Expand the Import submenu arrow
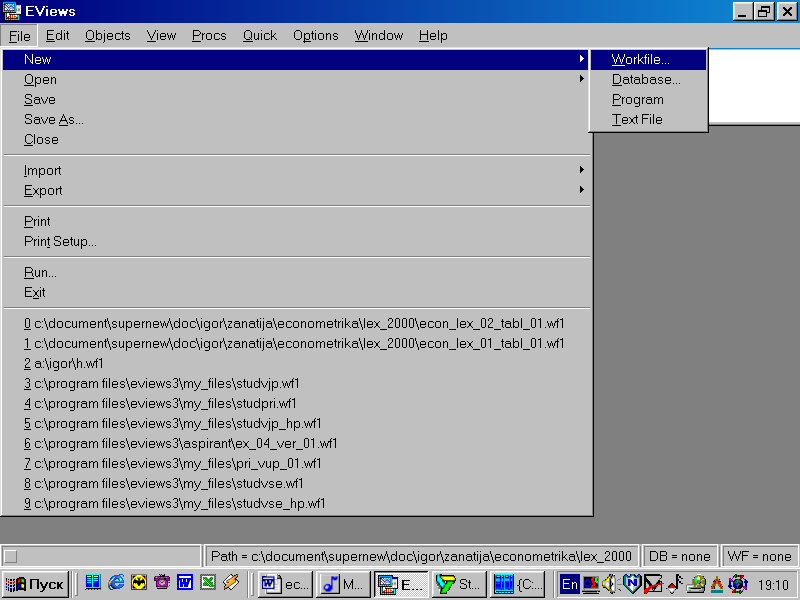The image size is (800, 600). 582,170
